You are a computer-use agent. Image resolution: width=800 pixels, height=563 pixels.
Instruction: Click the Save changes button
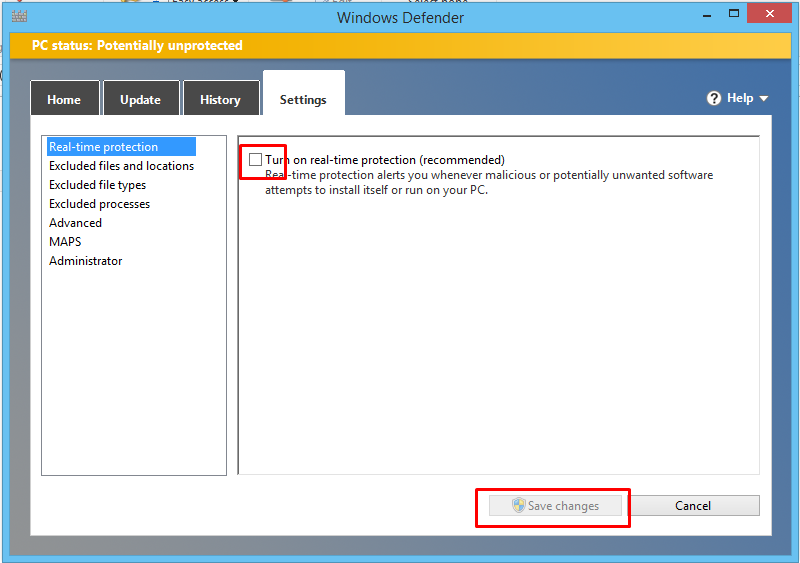click(555, 506)
